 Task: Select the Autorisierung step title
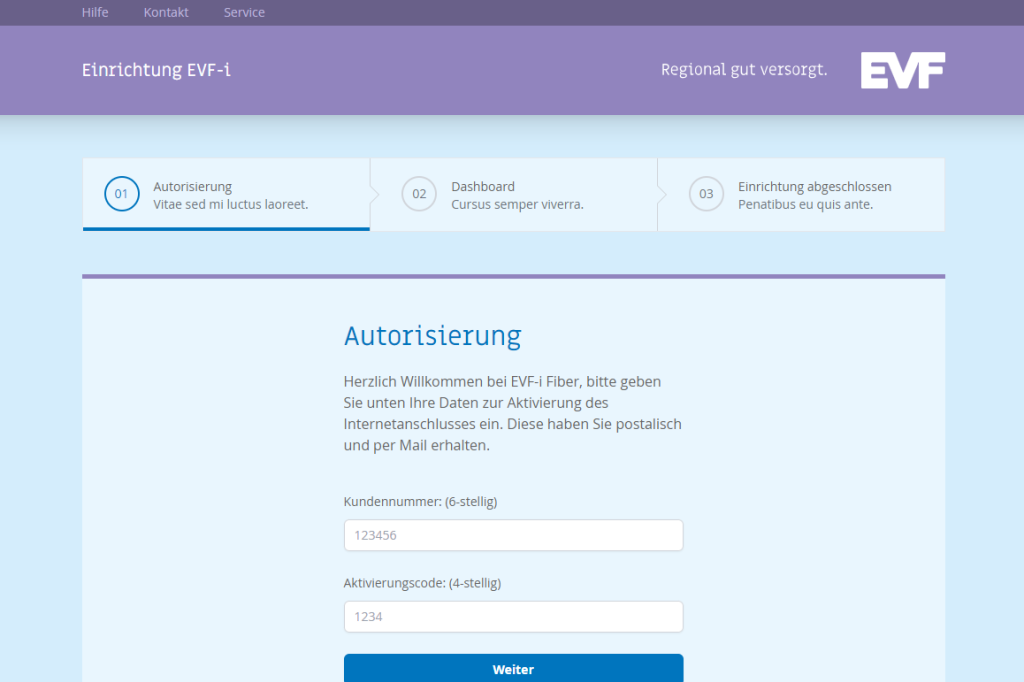(x=192, y=187)
